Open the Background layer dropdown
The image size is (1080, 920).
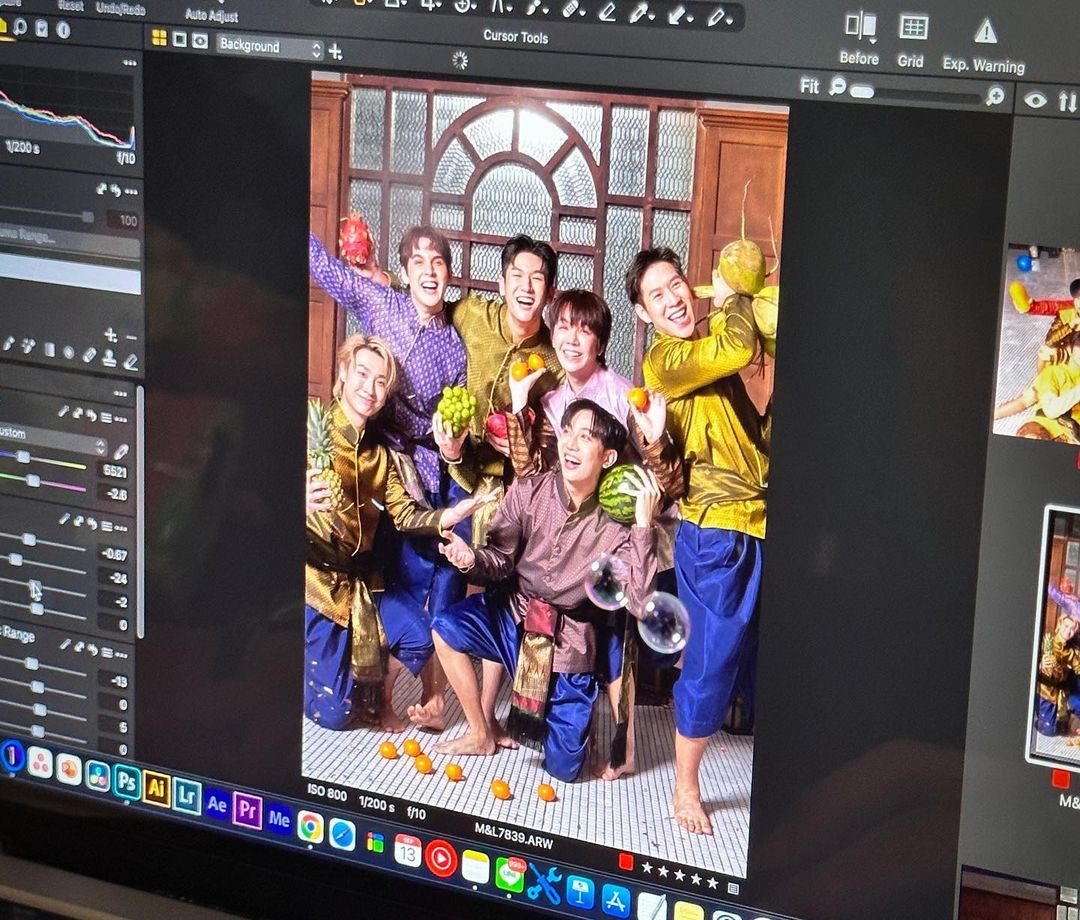click(269, 48)
